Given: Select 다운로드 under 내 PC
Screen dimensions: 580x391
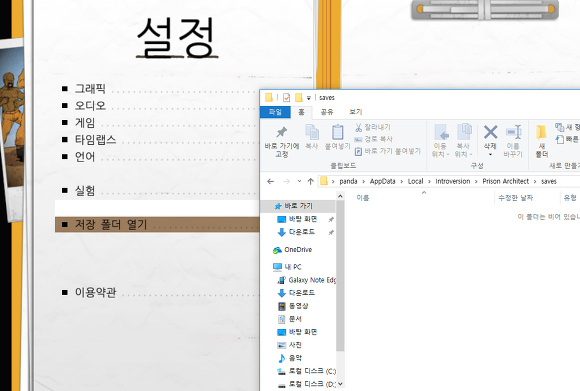Looking at the screenshot, I should [x=301, y=293].
